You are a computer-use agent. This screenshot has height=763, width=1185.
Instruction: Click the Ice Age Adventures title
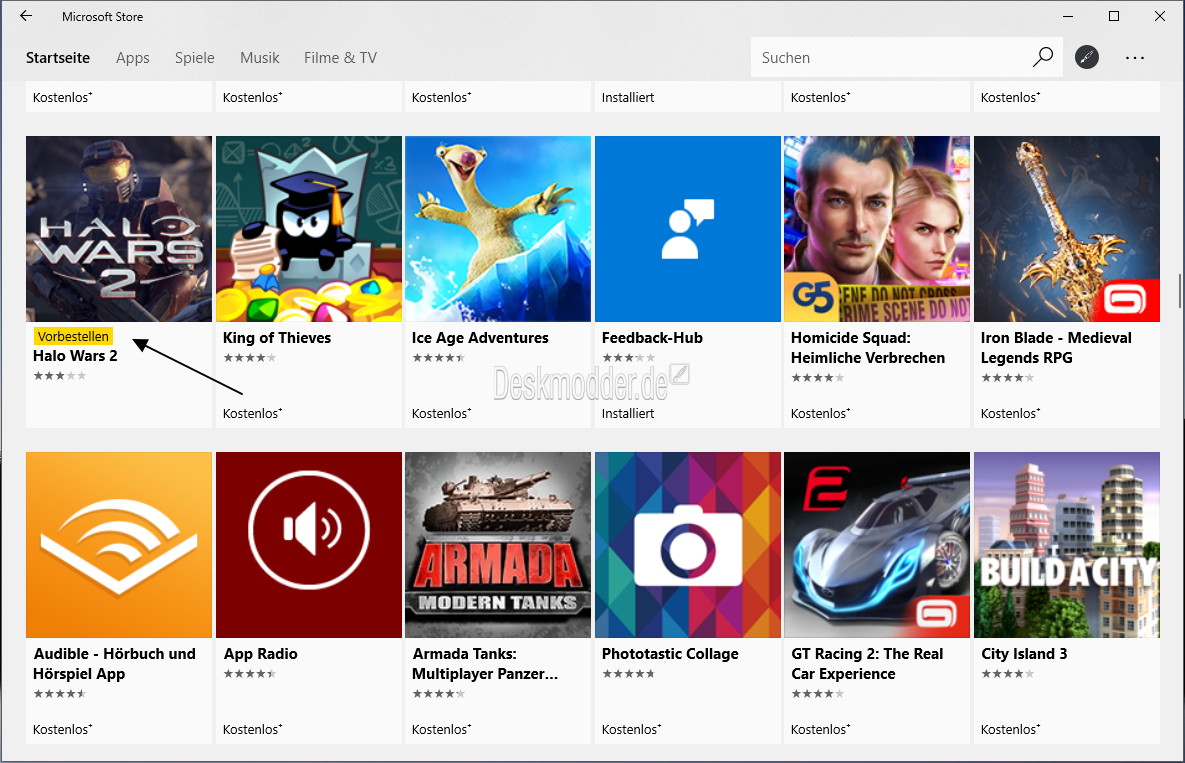tap(480, 338)
